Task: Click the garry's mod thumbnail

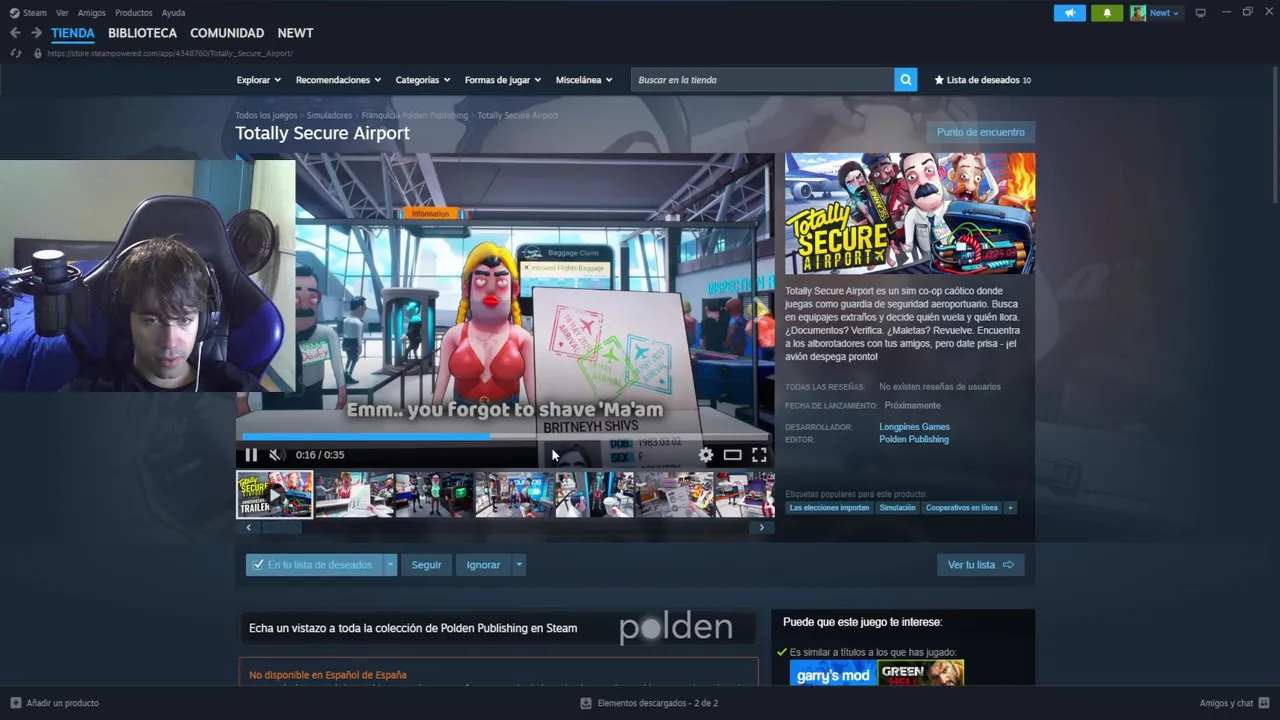Action: (832, 675)
